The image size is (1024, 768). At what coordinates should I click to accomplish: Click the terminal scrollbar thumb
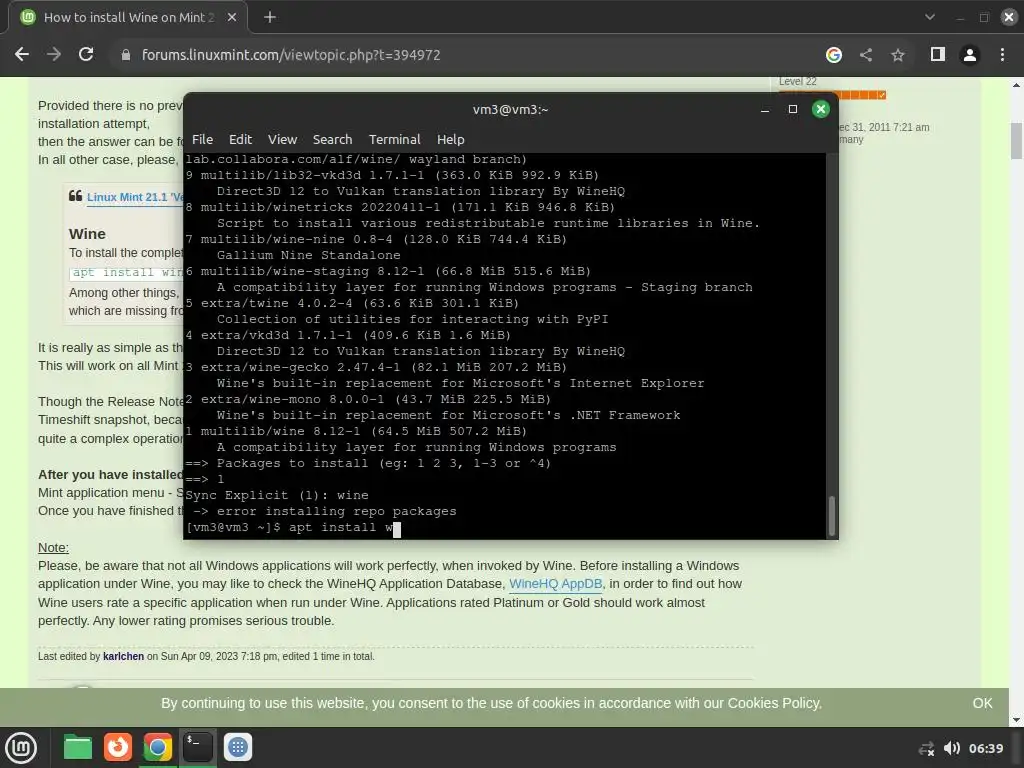pyautogui.click(x=832, y=516)
